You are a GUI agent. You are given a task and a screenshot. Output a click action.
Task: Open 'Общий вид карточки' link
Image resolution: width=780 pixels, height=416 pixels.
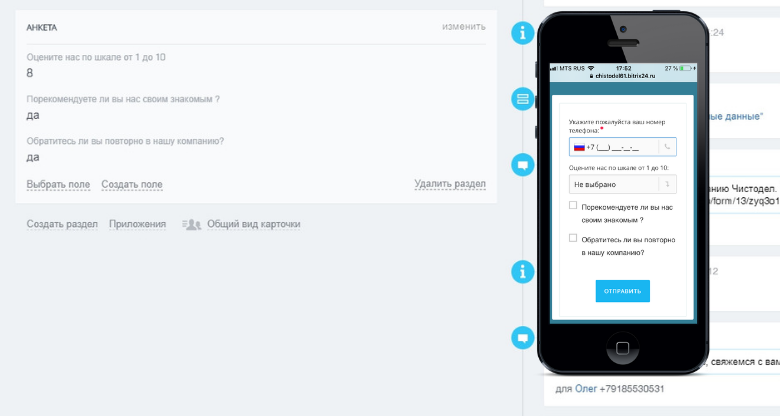(254, 224)
